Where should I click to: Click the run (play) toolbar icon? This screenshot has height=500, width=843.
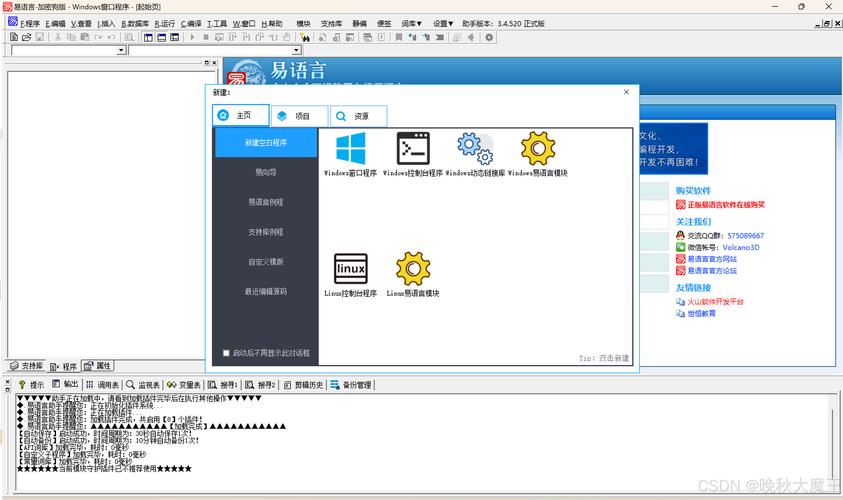[x=192, y=37]
